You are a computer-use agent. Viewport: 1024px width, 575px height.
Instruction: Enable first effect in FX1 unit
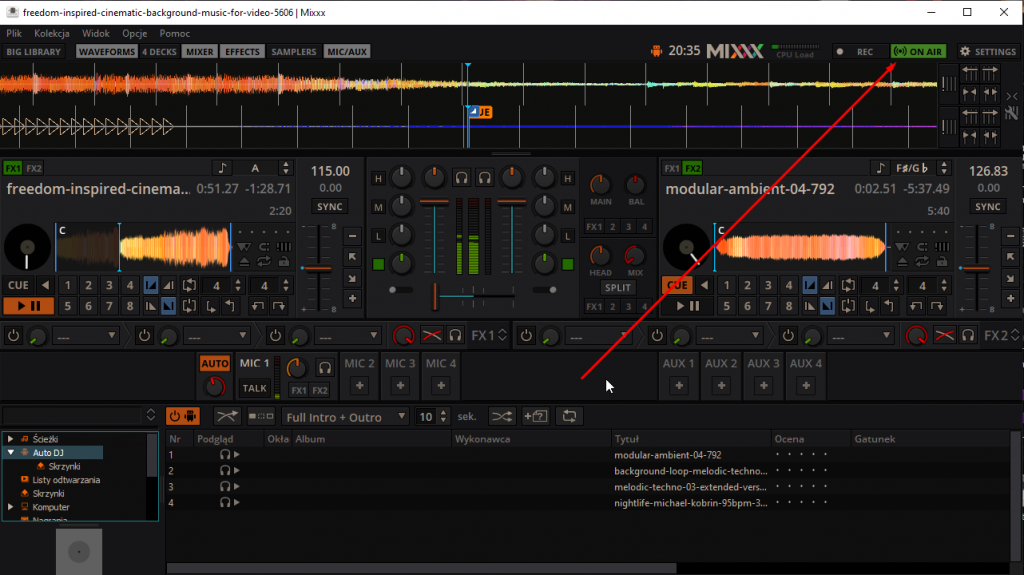pyautogui.click(x=13, y=336)
